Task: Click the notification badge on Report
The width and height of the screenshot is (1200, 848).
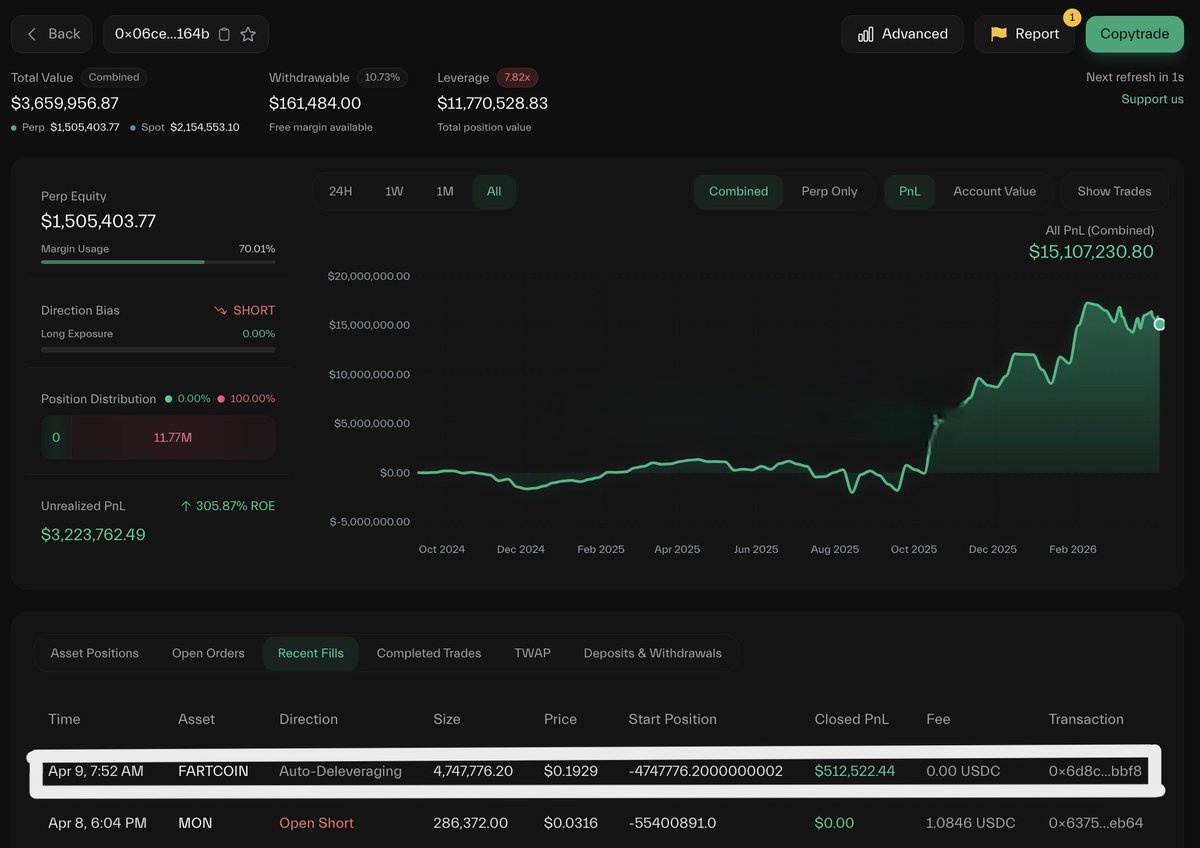Action: [1071, 17]
